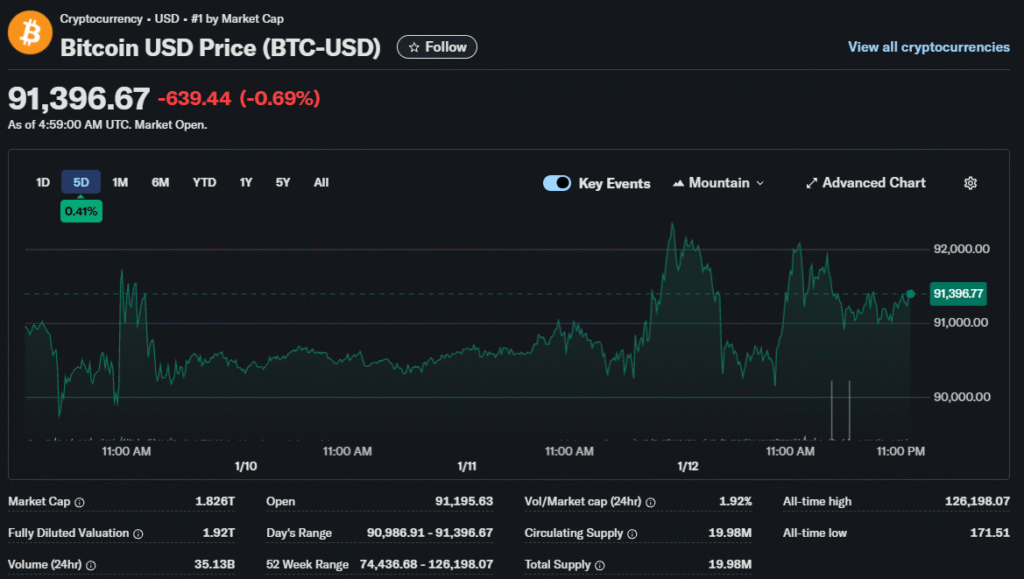Image resolution: width=1024 pixels, height=579 pixels.
Task: Click info icon next to Fully Diluted Valuation
Action: (138, 534)
